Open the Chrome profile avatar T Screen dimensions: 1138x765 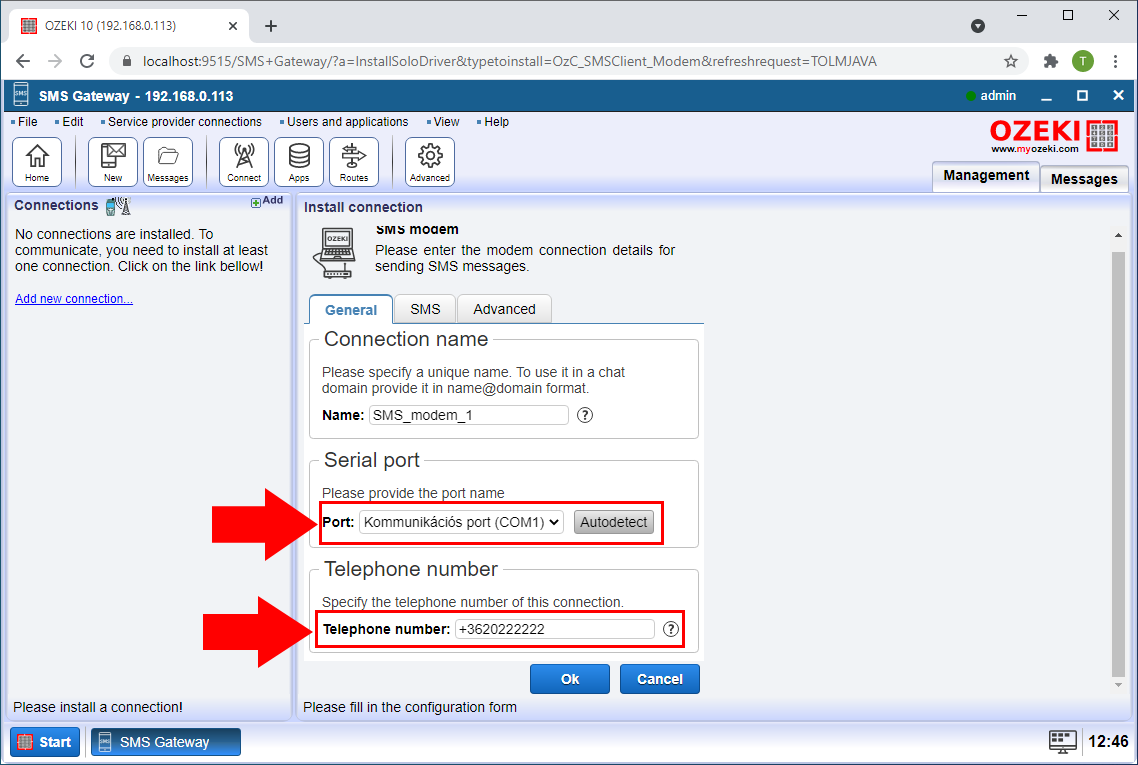click(1082, 62)
